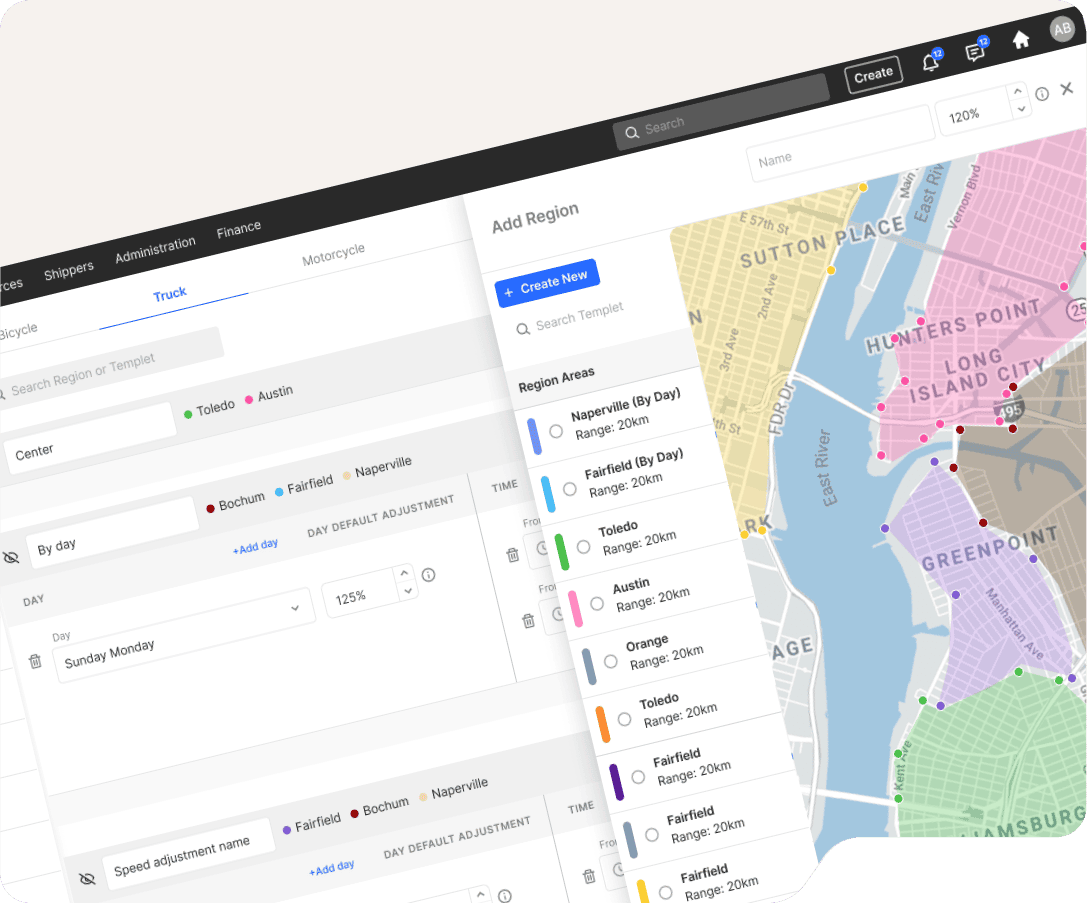Click the GREENPOINT area on the map

coord(990,548)
